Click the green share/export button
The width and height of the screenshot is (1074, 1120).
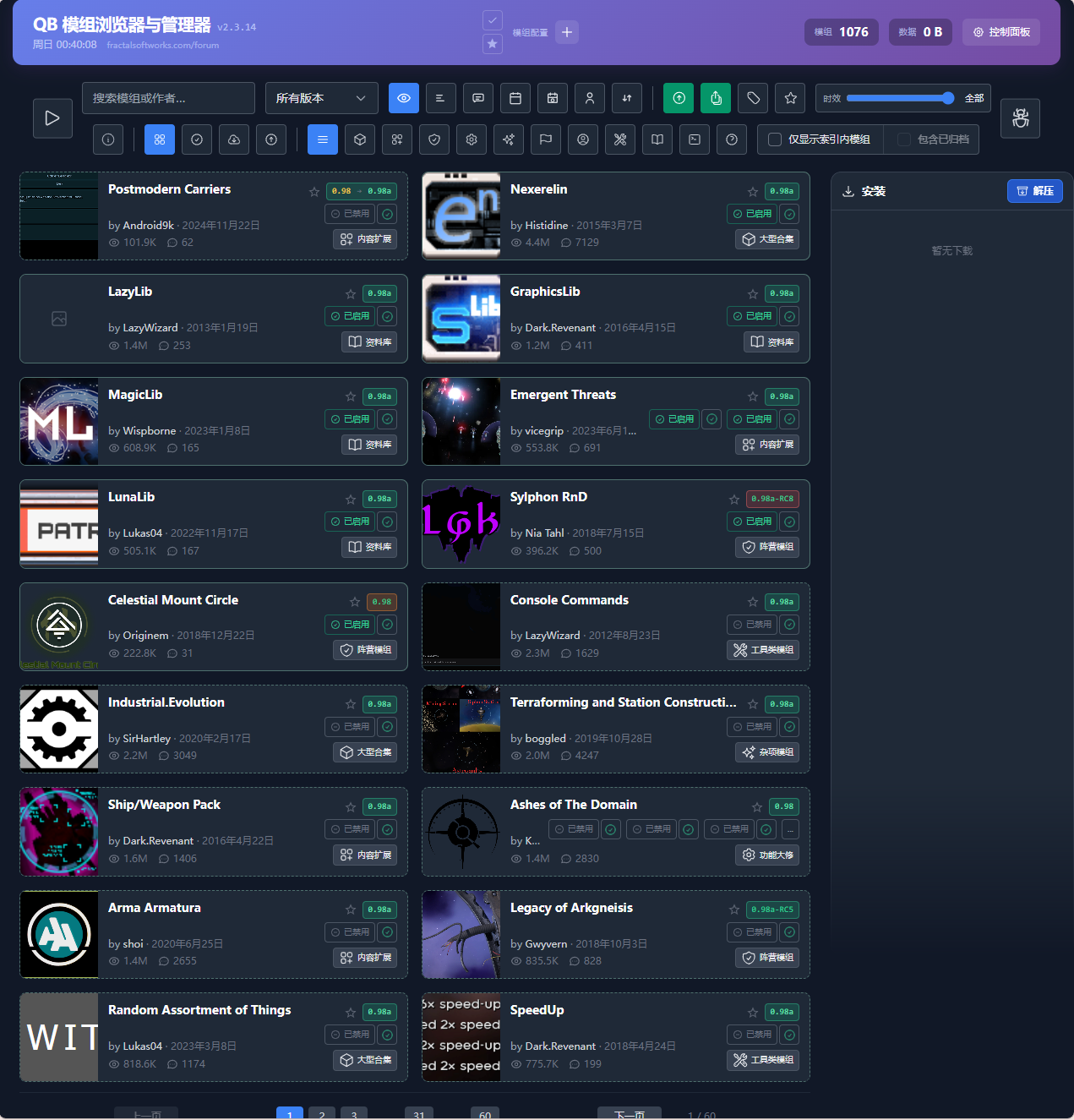(x=716, y=98)
